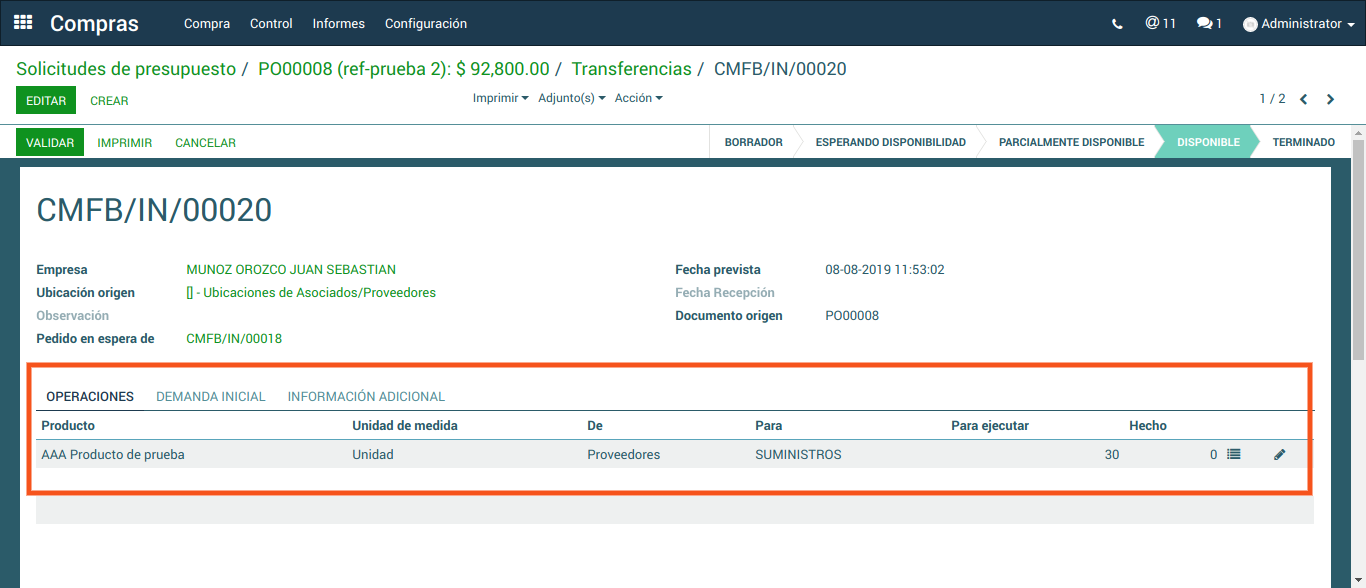Switch to the Demanda Inicial tab
1366x588 pixels.
point(210,397)
